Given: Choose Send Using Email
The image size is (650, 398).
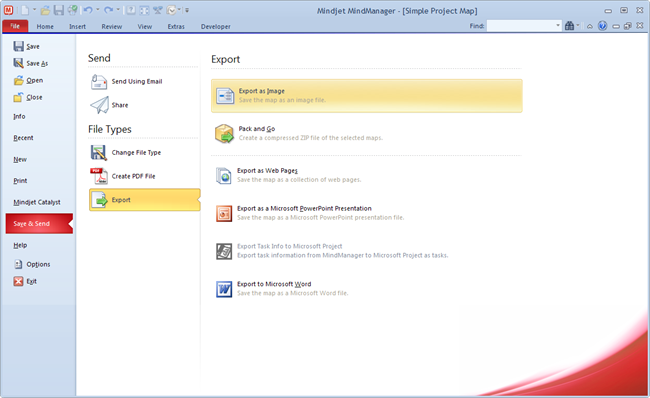Looking at the screenshot, I should (127, 81).
